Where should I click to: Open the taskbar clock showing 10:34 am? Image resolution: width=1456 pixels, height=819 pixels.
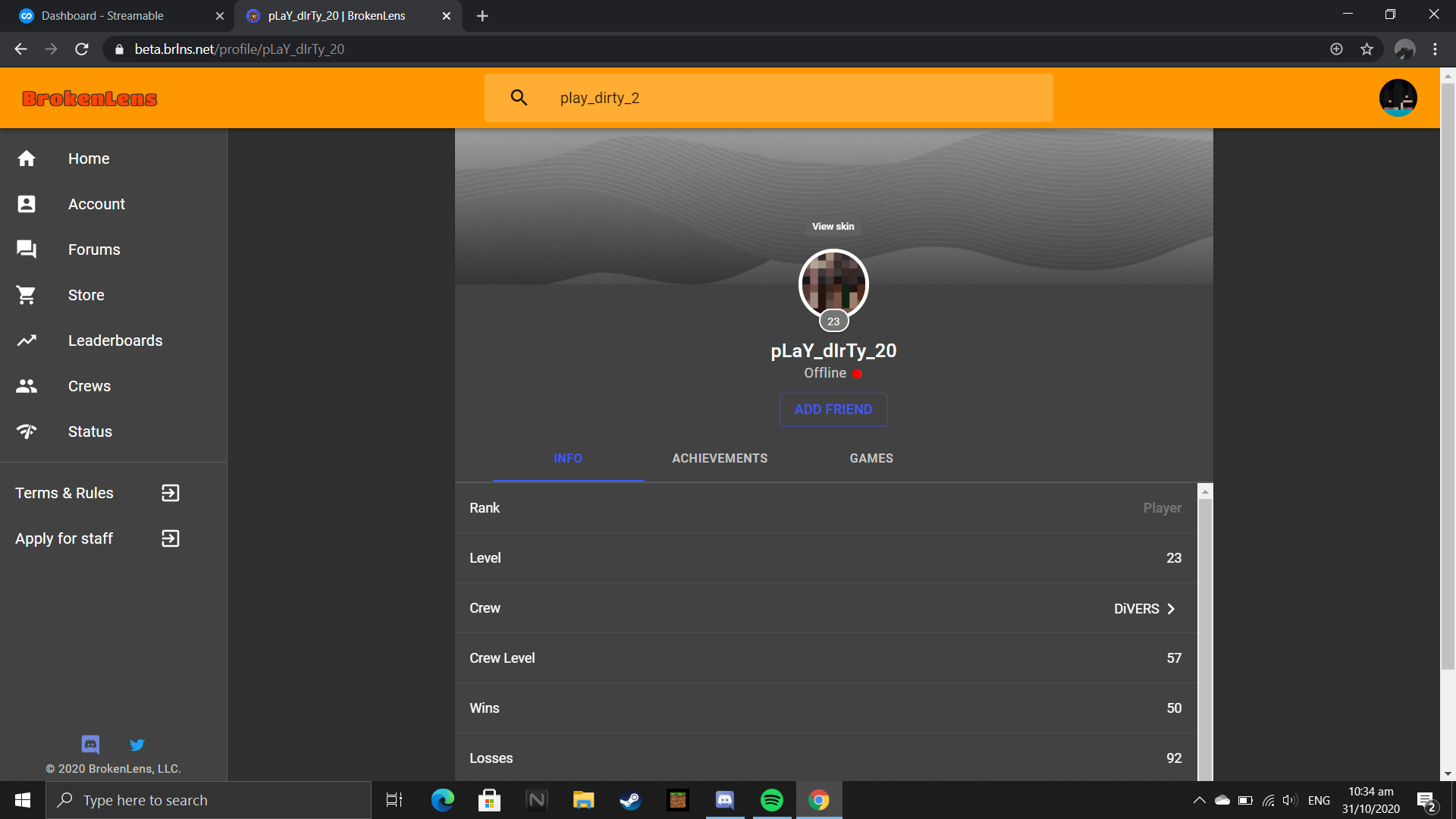click(x=1371, y=800)
